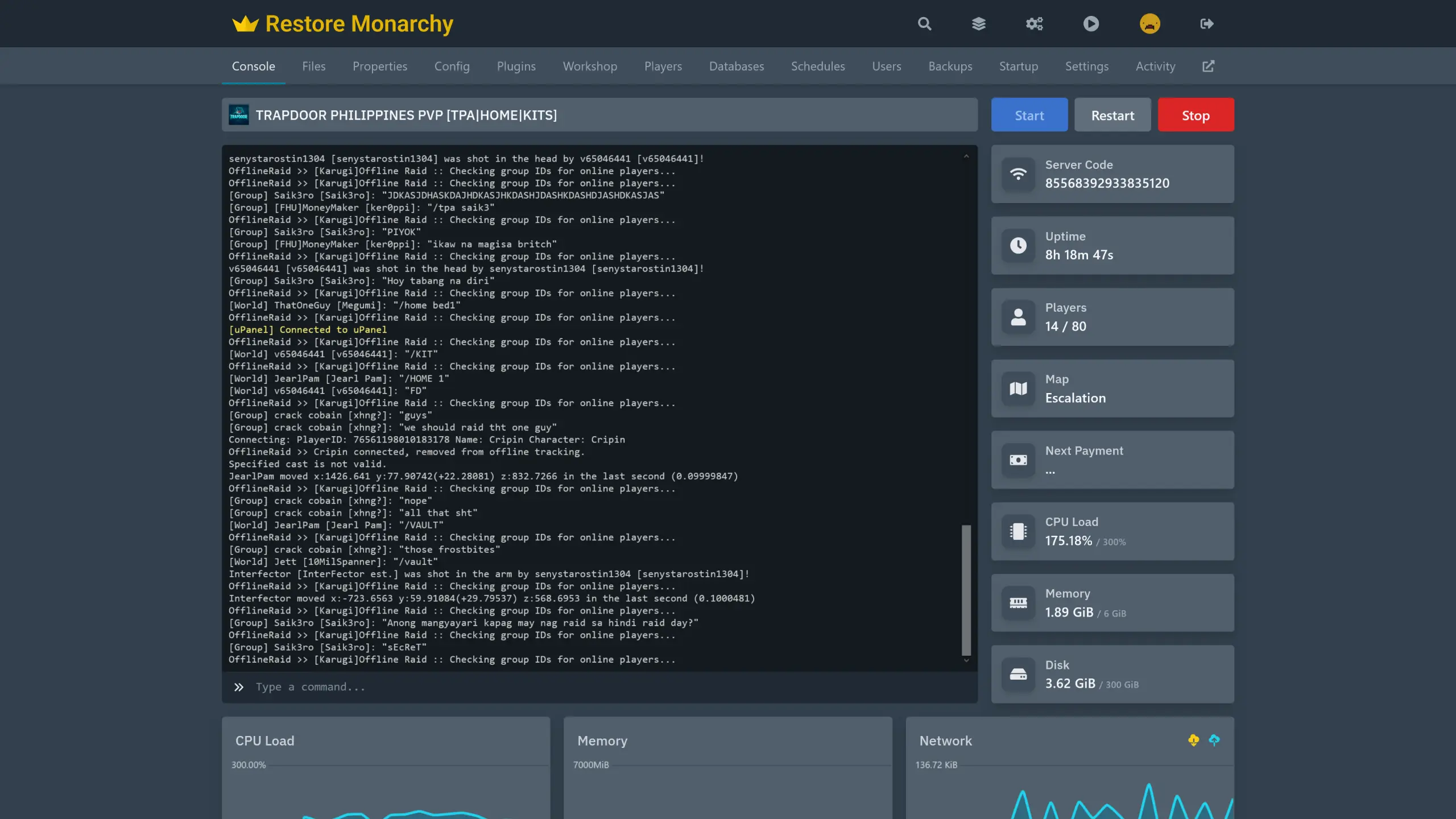Click the console scroll up arrow
Screen dimensions: 1456x819
tap(966, 156)
